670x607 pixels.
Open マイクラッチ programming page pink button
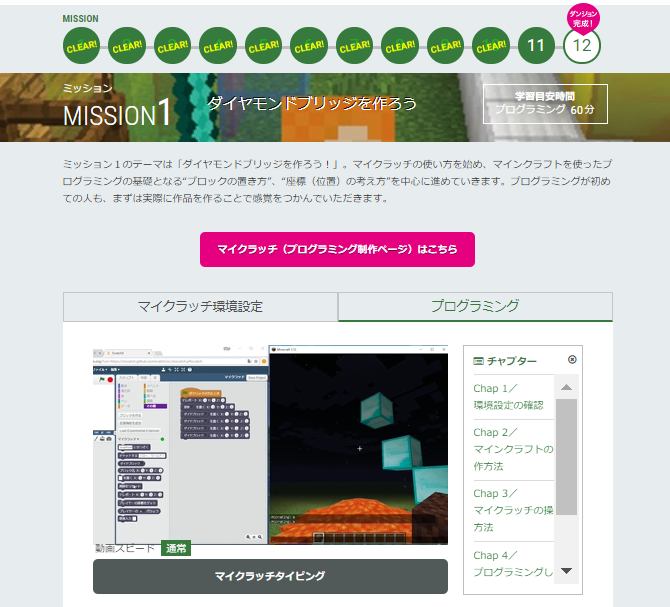pyautogui.click(x=337, y=249)
